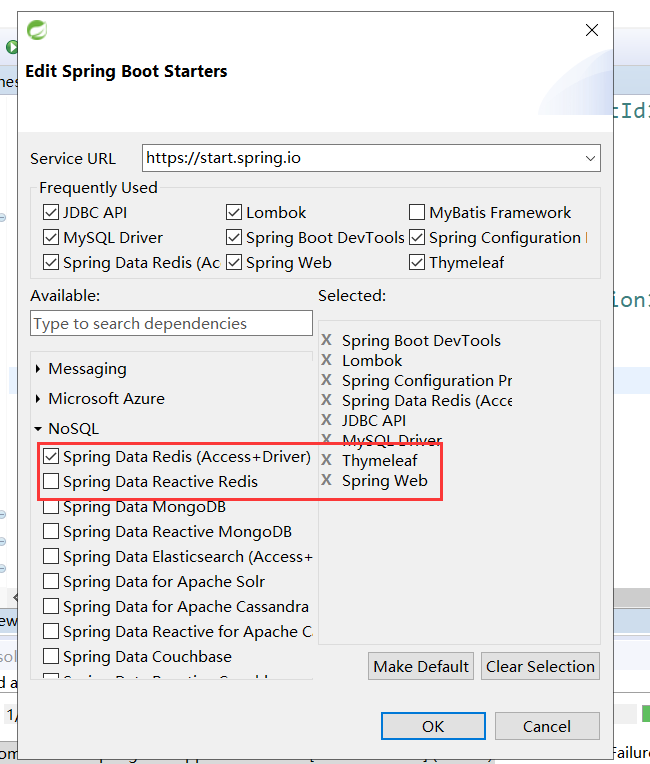The width and height of the screenshot is (650, 764).
Task: Uncheck Spring Data Redis in Frequently Used
Action: [x=51, y=262]
